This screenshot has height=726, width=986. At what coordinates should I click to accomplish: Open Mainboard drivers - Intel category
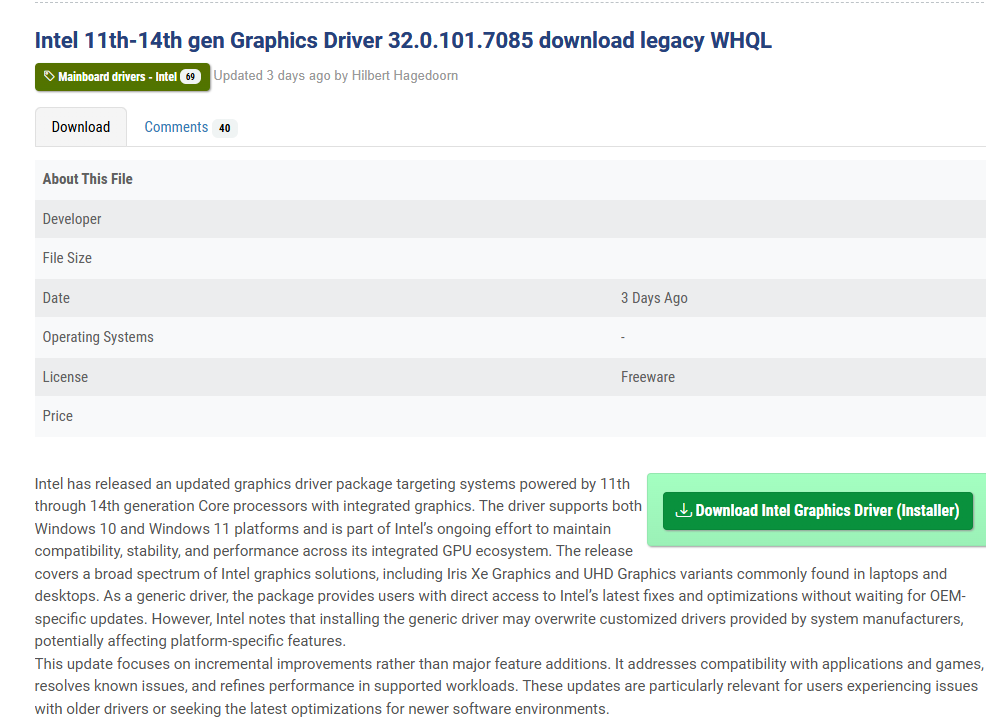123,77
